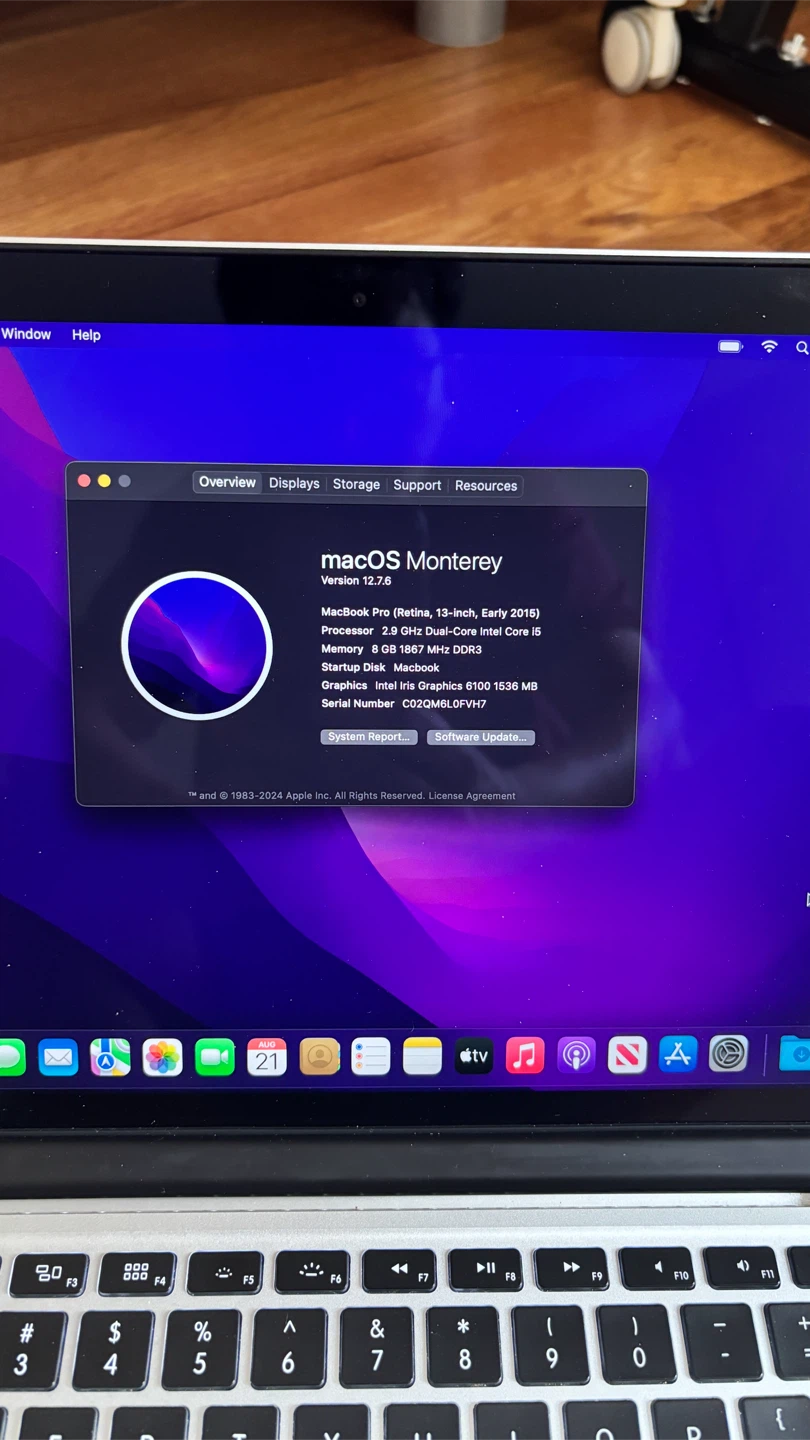Open the Window menu

point(26,334)
